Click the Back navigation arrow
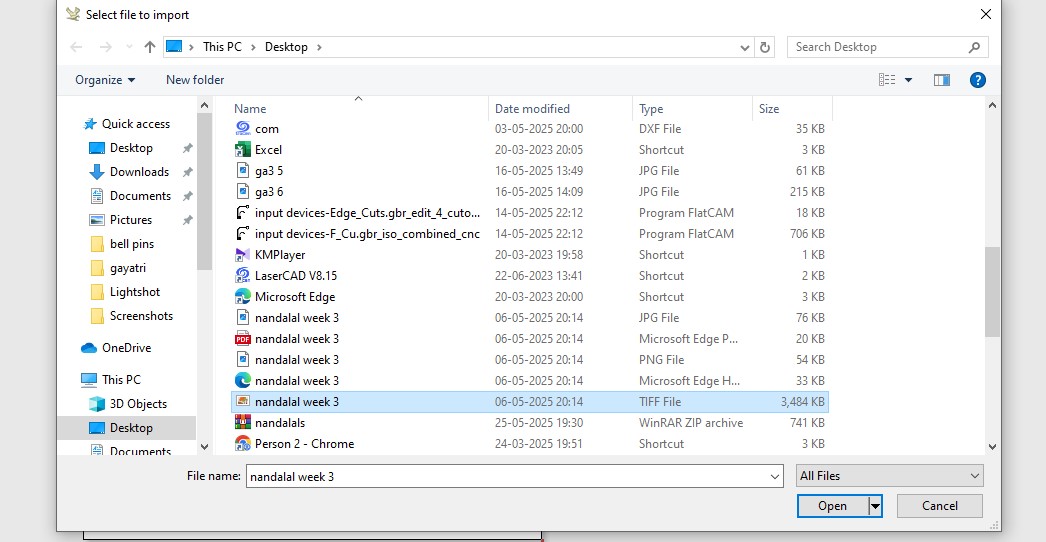Screen dimensions: 1046x542 (x=76, y=47)
